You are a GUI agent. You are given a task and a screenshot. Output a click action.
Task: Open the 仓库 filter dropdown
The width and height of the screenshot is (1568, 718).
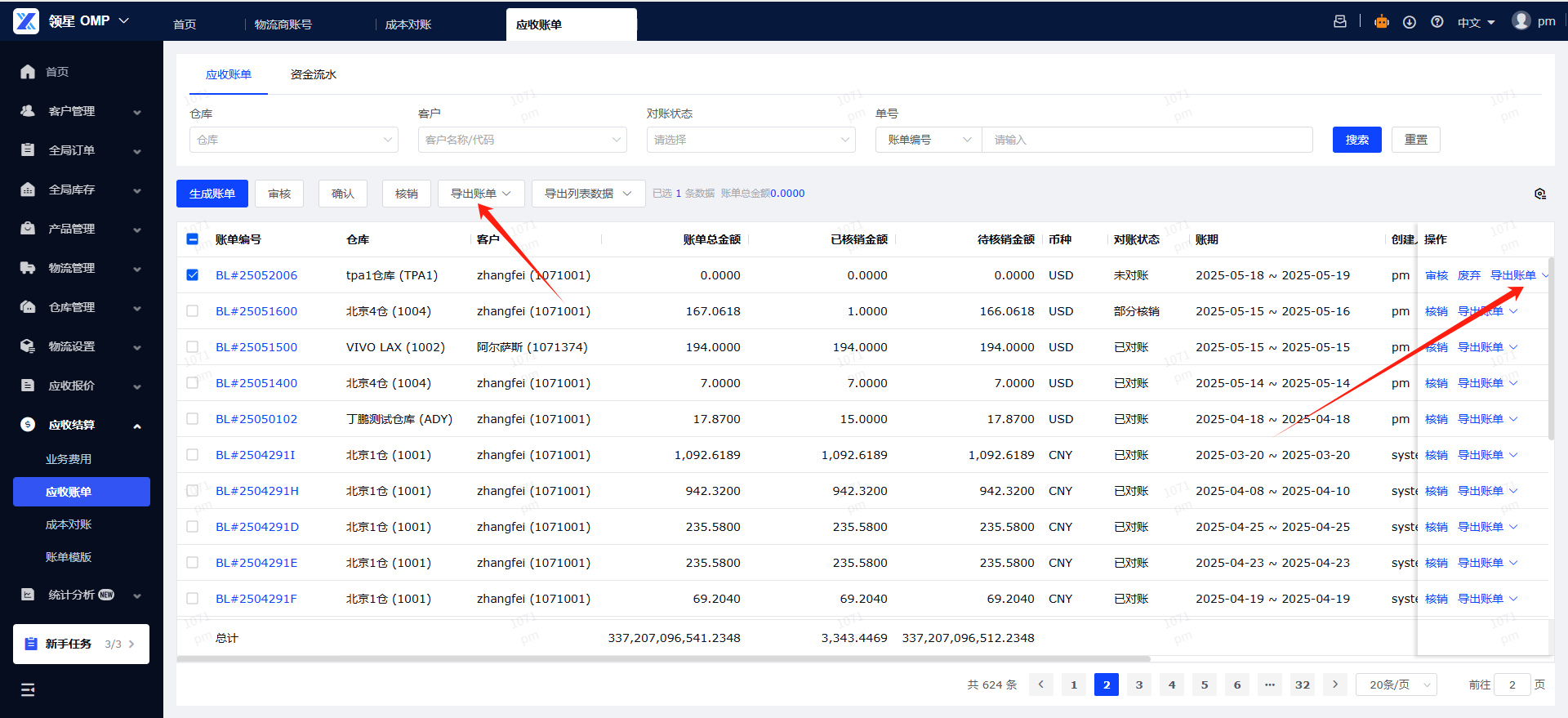(x=294, y=140)
